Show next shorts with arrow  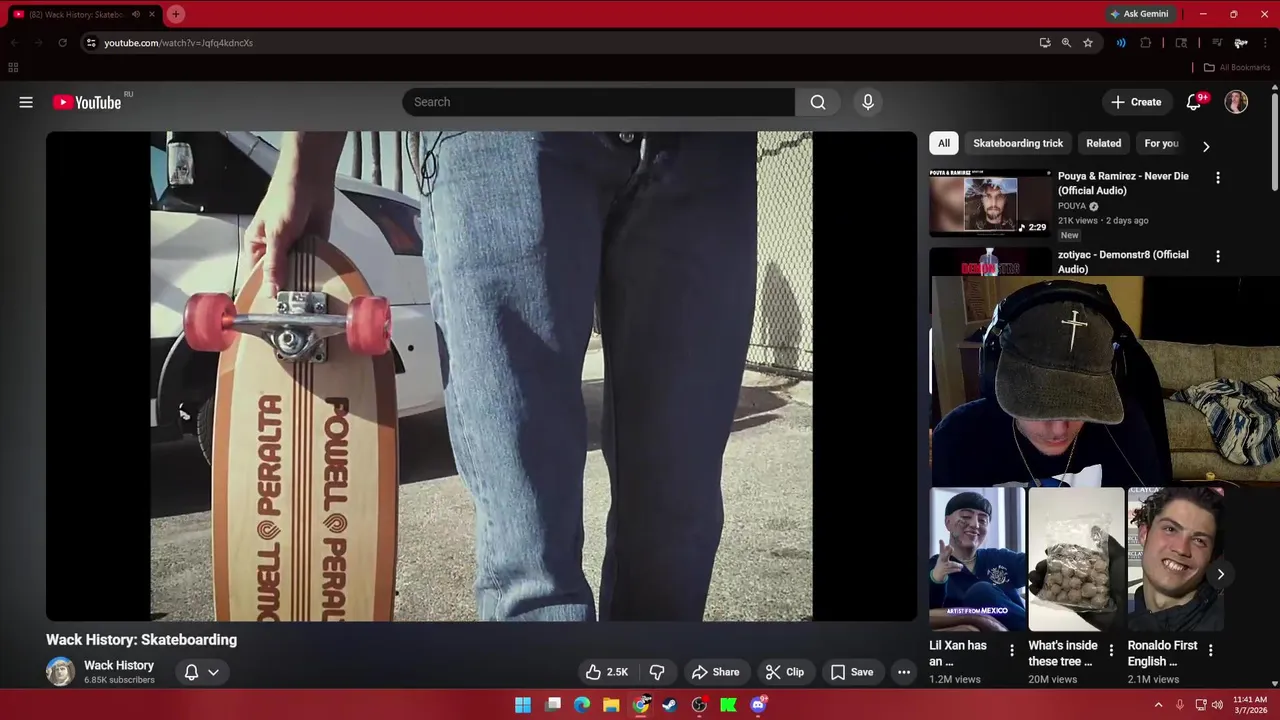pyautogui.click(x=1220, y=574)
